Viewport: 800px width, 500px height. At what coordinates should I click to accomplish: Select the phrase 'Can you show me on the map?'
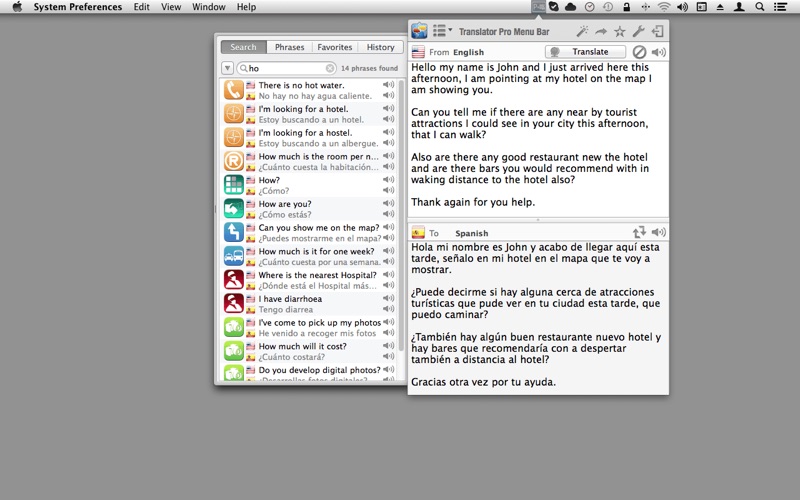click(319, 228)
